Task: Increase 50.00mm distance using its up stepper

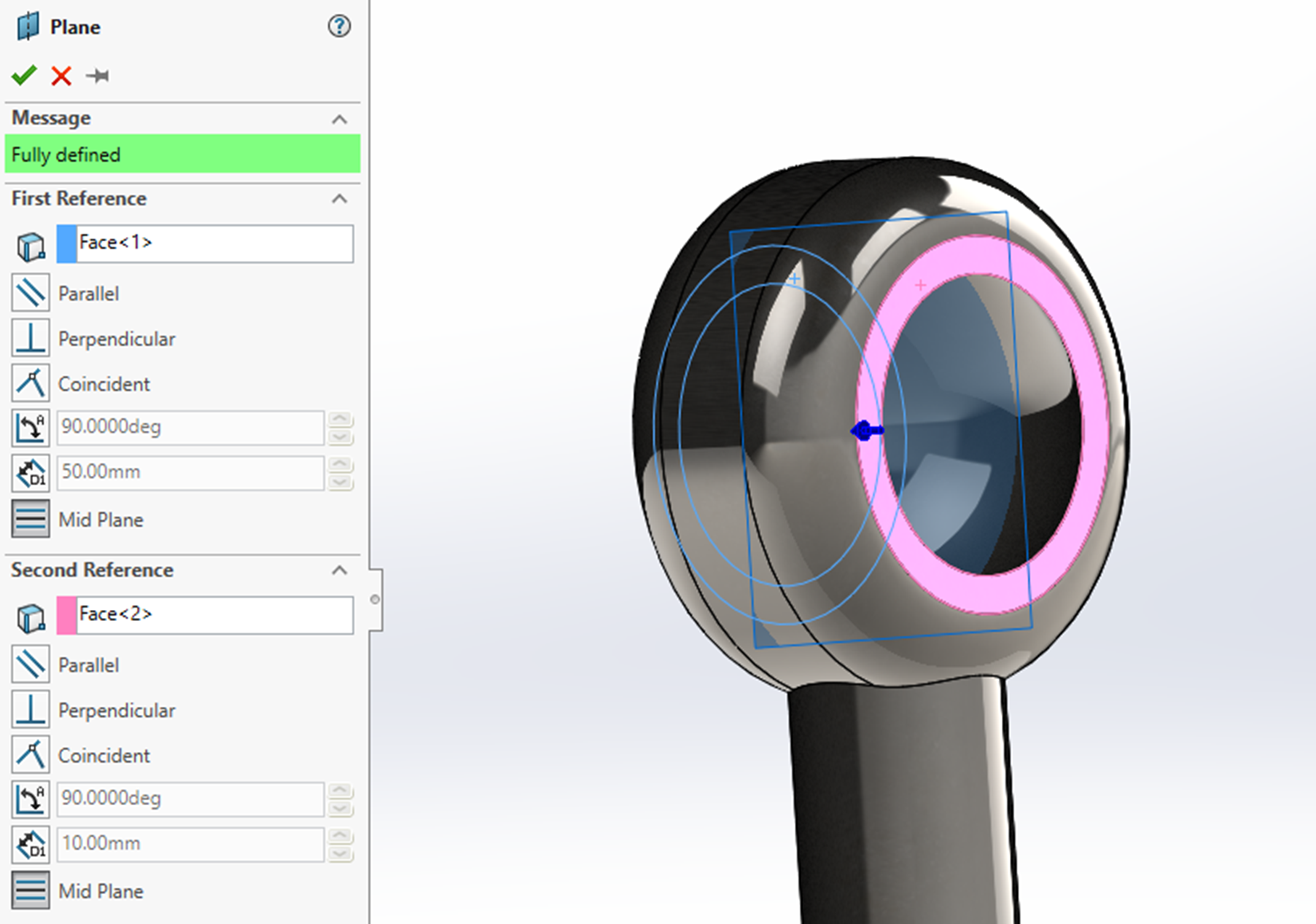Action: coord(339,465)
